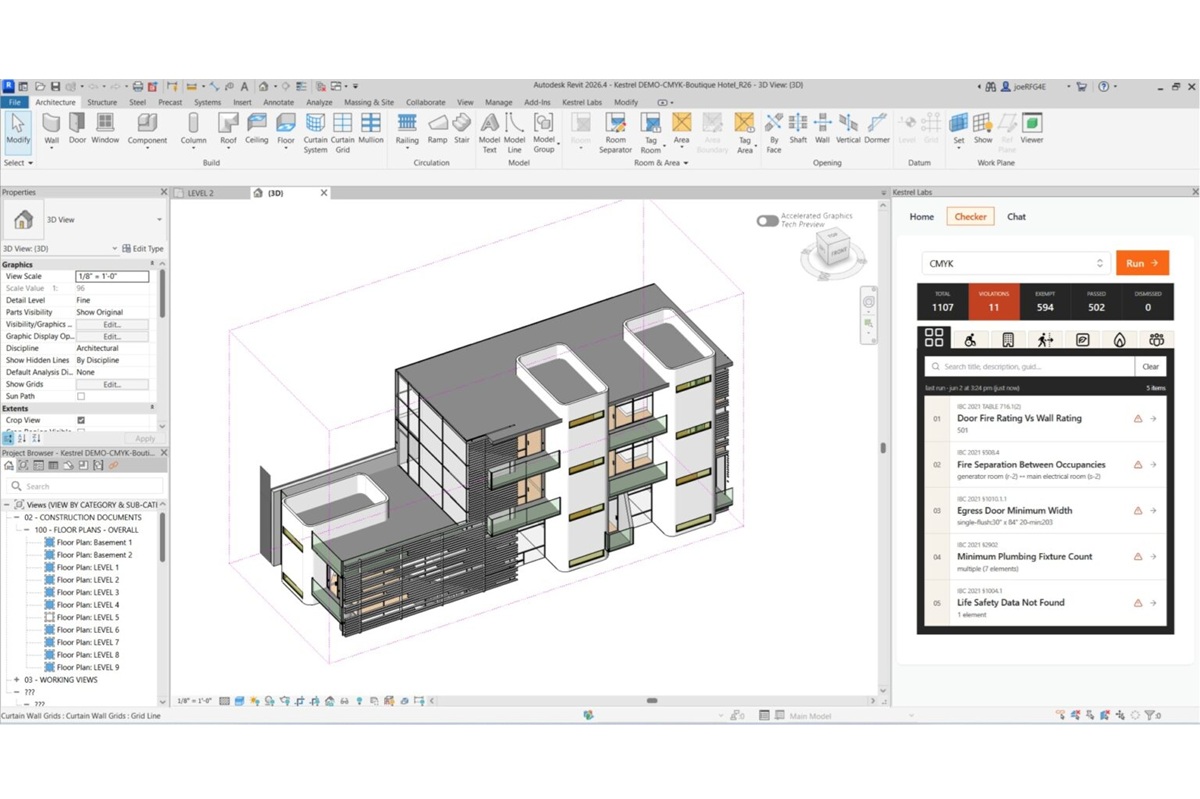Select the fire flame category icon in Checker
Viewport: 1200px width, 799px height.
[x=1119, y=339]
